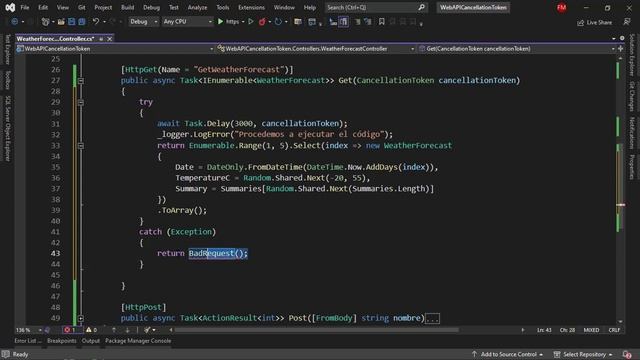Open the WeatherForecastController type navigation dropdown

[x=316, y=49]
